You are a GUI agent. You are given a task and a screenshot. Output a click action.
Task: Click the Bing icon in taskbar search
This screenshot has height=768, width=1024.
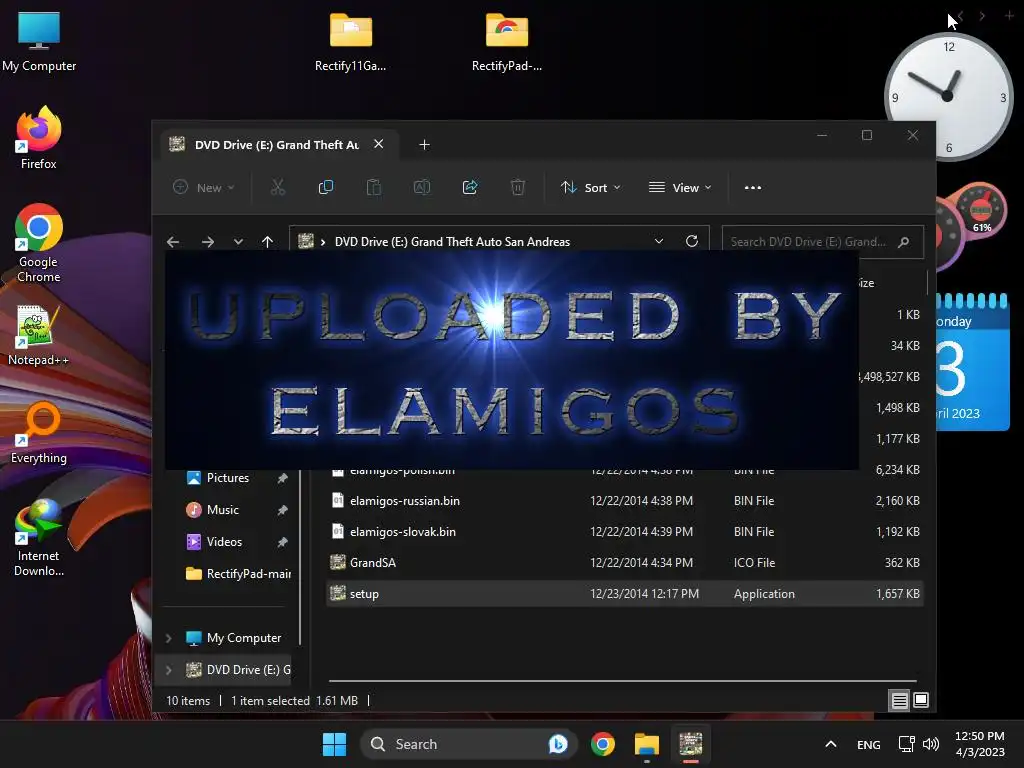558,744
